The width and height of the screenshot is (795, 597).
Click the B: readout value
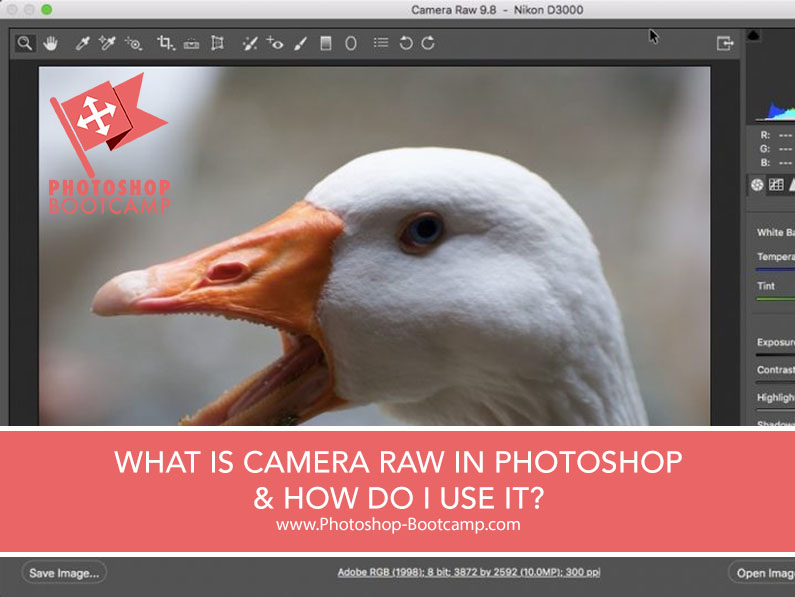click(x=785, y=163)
